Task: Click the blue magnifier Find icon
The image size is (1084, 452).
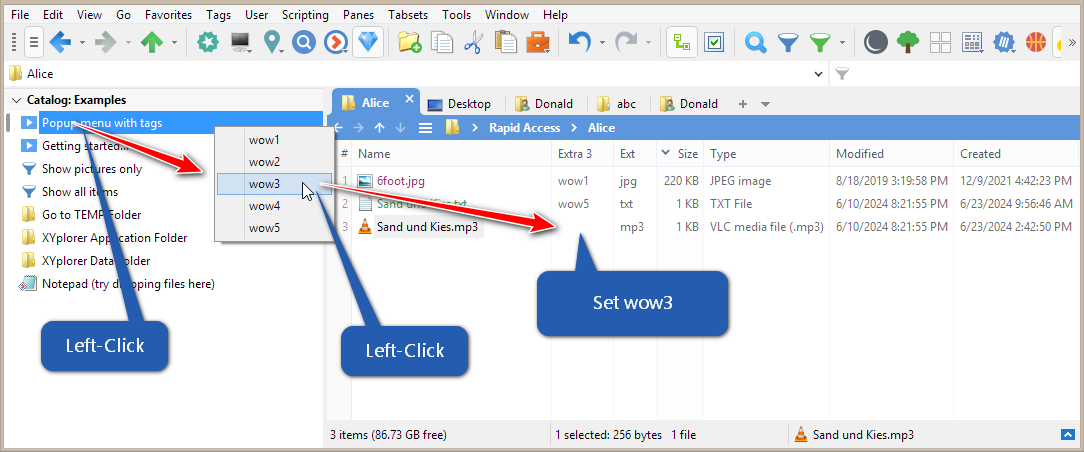Action: (756, 44)
